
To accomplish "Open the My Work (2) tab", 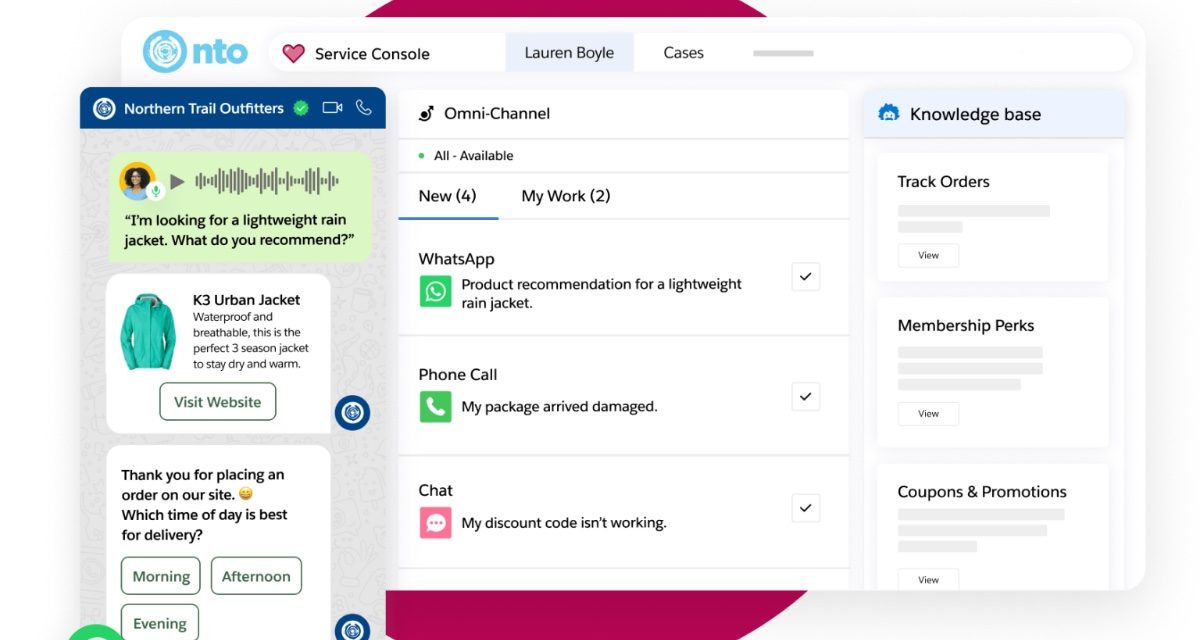I will [565, 196].
